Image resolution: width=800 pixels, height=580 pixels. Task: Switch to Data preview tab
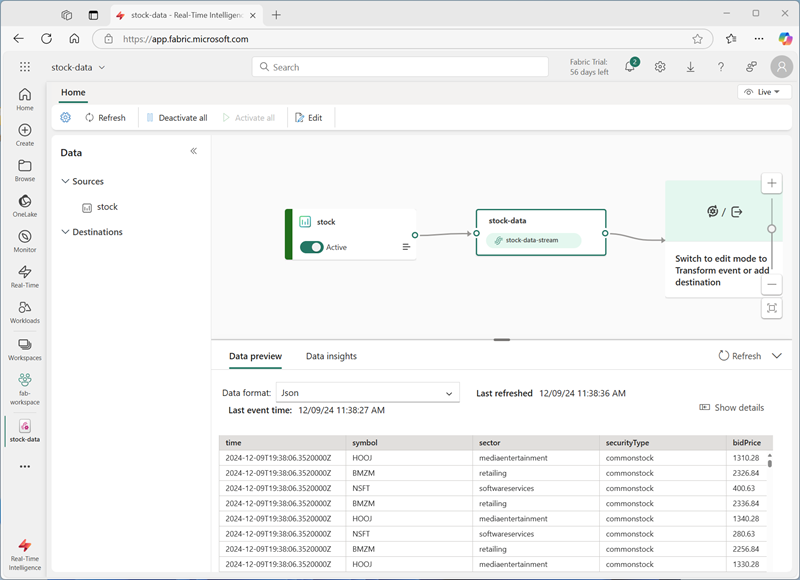[255, 356]
